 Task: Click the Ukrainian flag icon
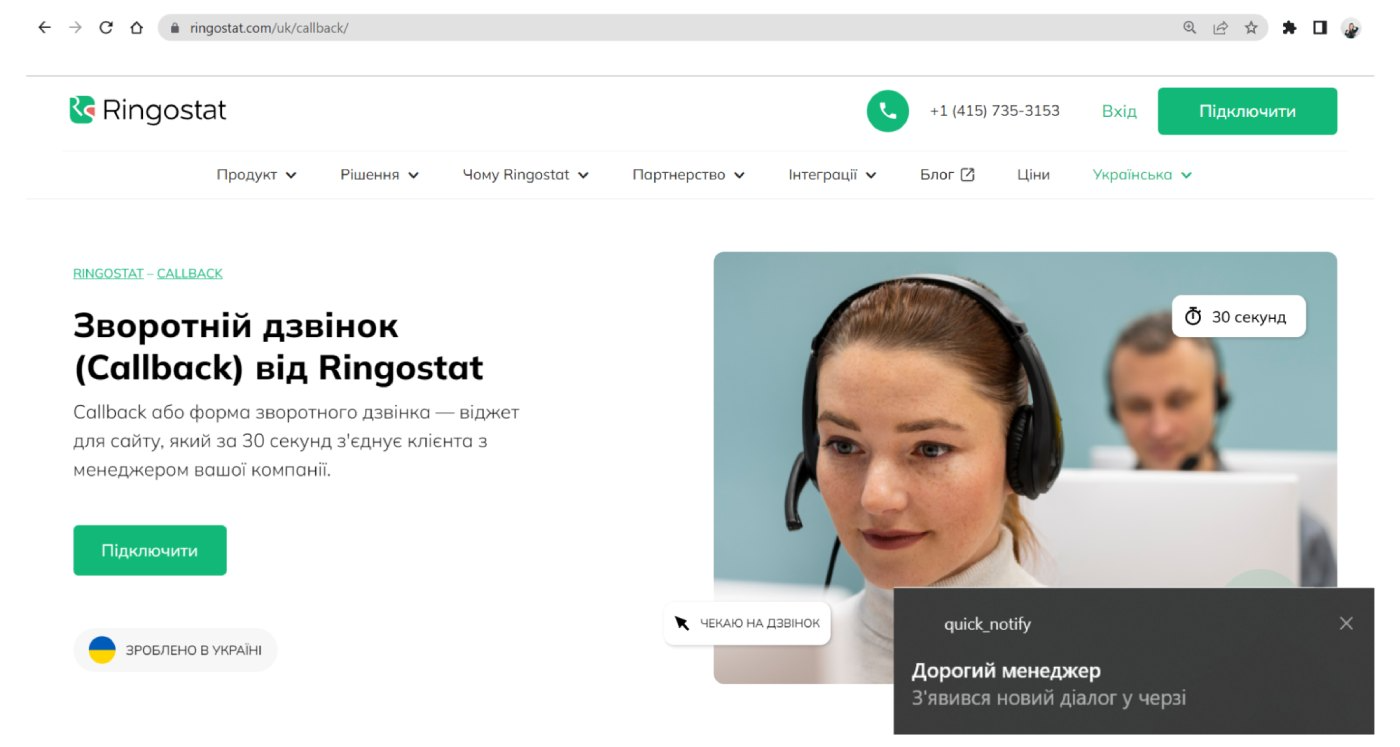click(102, 650)
